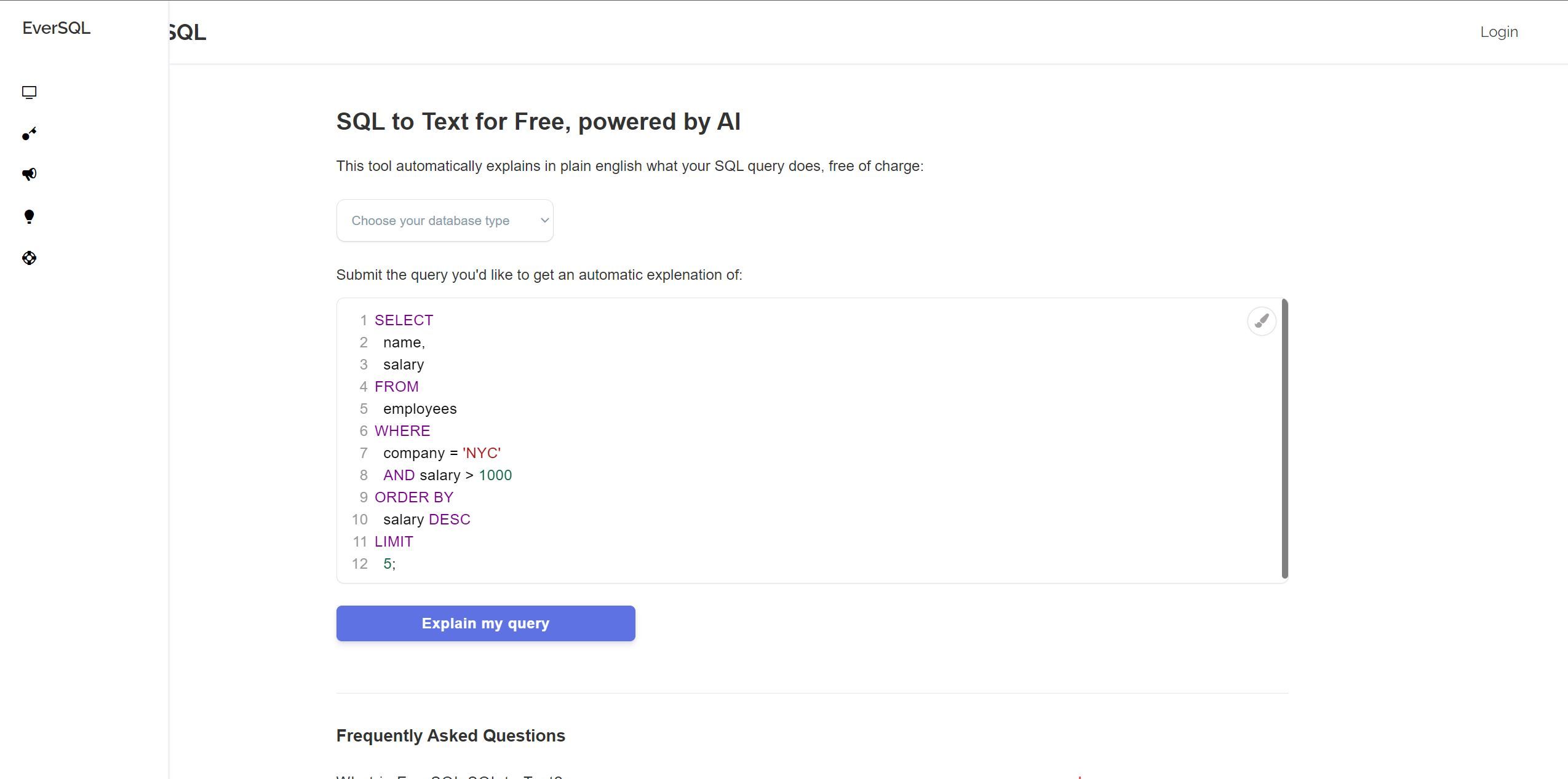Click the LIMIT keyword on line 11
Screen dimensions: 1568x779
(x=394, y=542)
